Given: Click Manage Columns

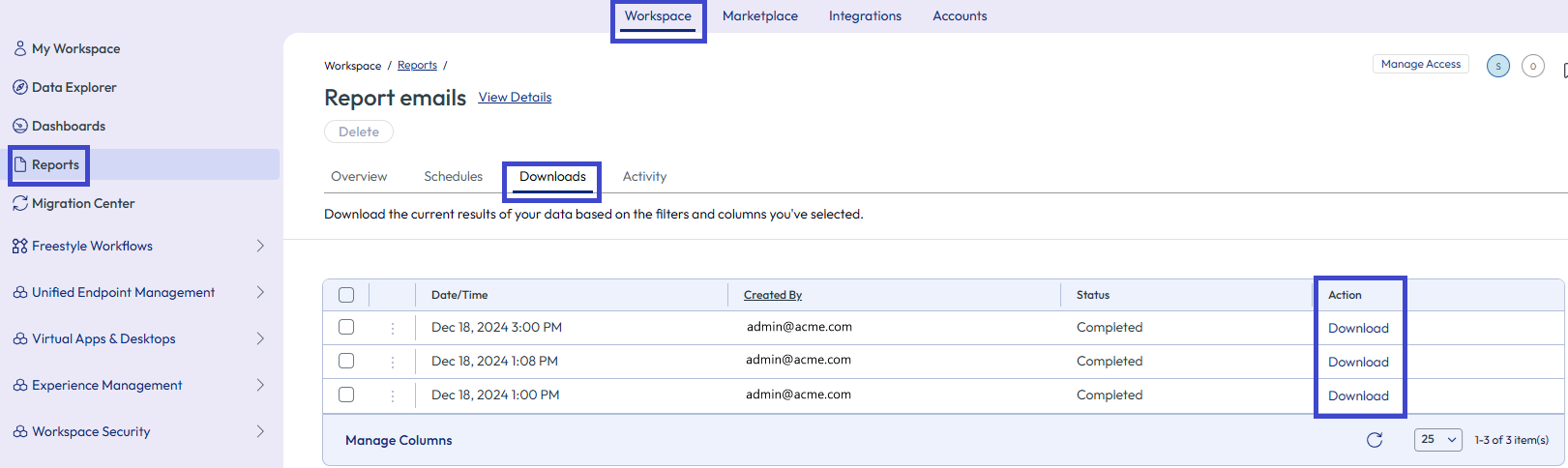Looking at the screenshot, I should click(x=399, y=441).
